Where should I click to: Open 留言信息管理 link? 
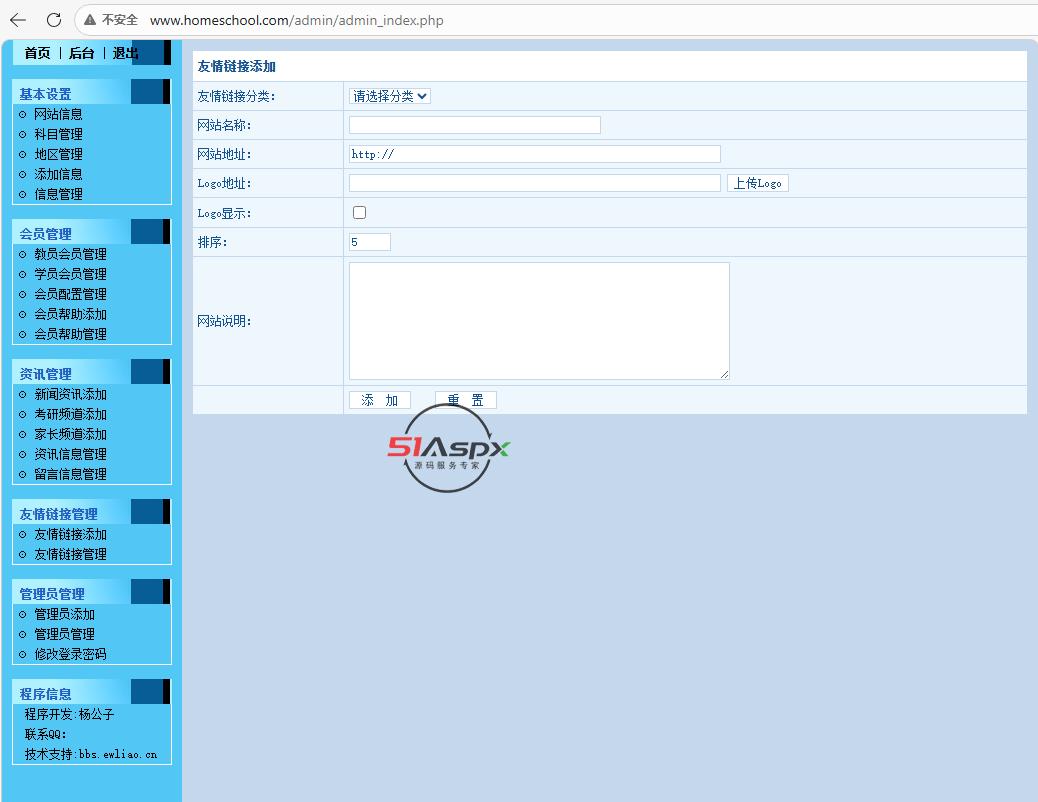pyautogui.click(x=70, y=474)
